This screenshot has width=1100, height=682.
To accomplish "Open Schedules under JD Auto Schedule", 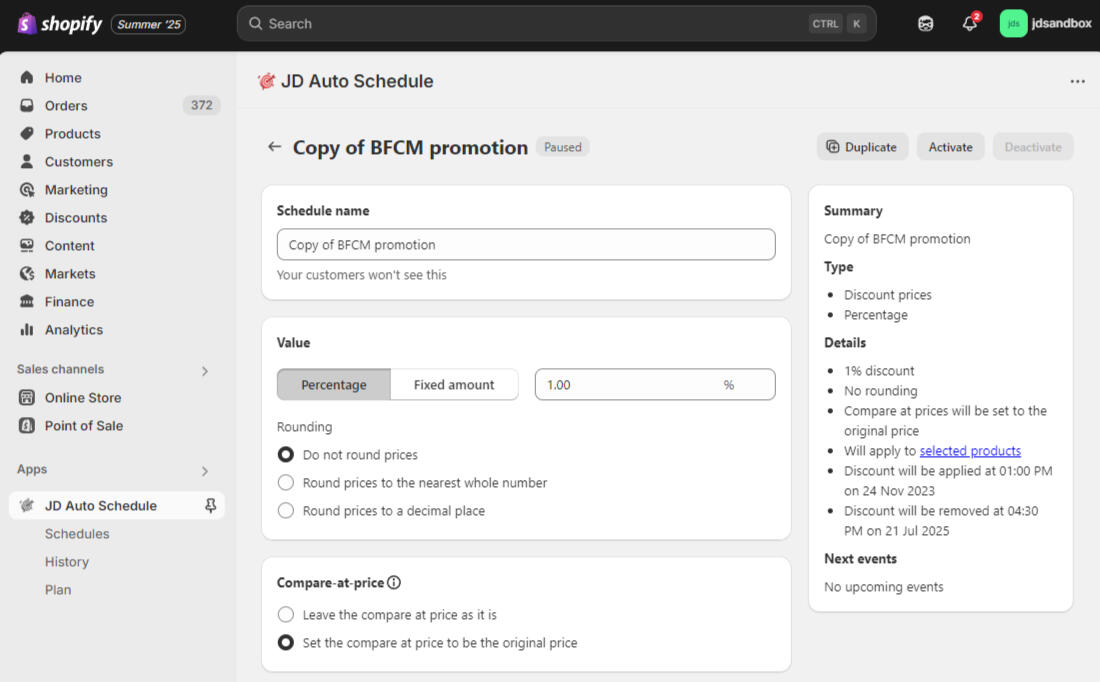I will click(77, 534).
